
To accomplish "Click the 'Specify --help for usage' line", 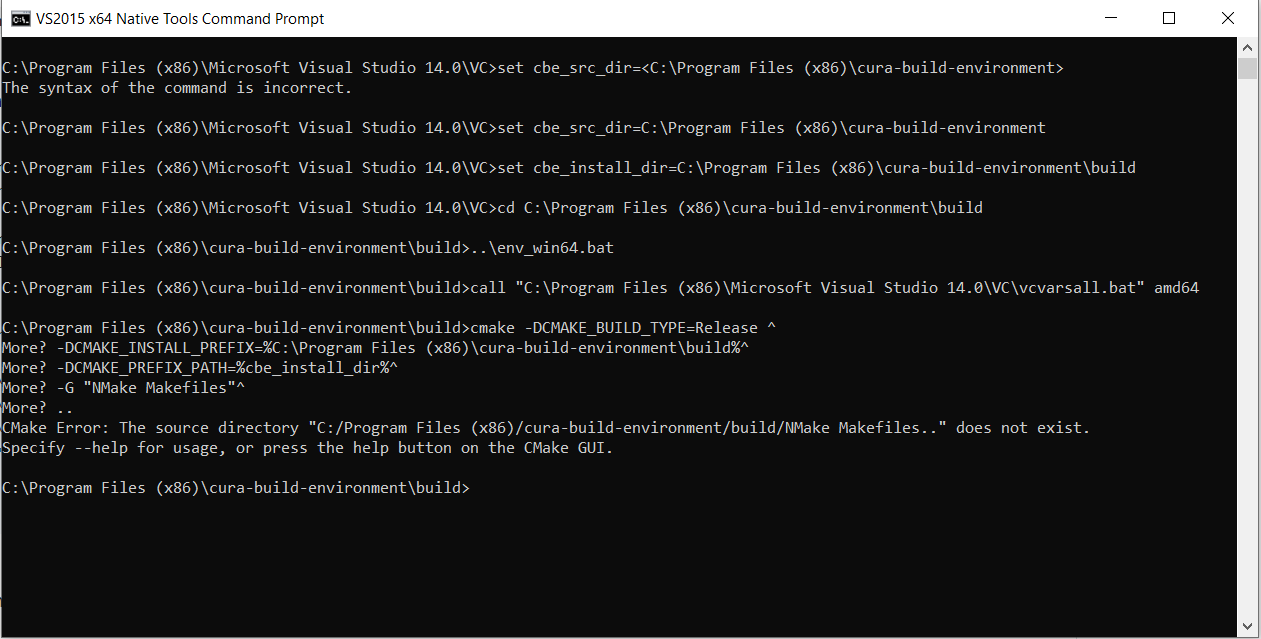I will click(x=307, y=448).
